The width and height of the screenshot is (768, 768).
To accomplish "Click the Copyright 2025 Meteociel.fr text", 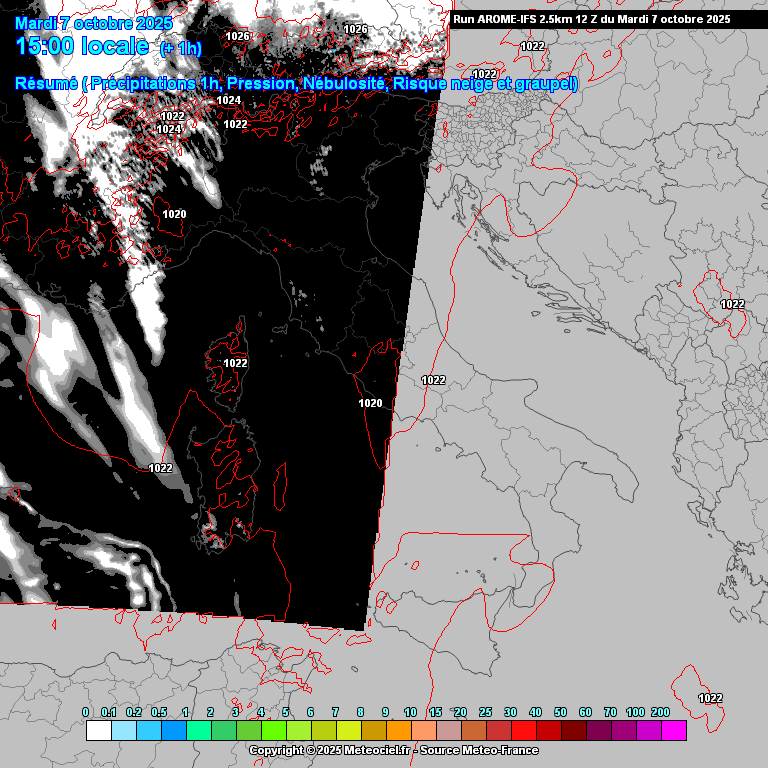I will (329, 750).
